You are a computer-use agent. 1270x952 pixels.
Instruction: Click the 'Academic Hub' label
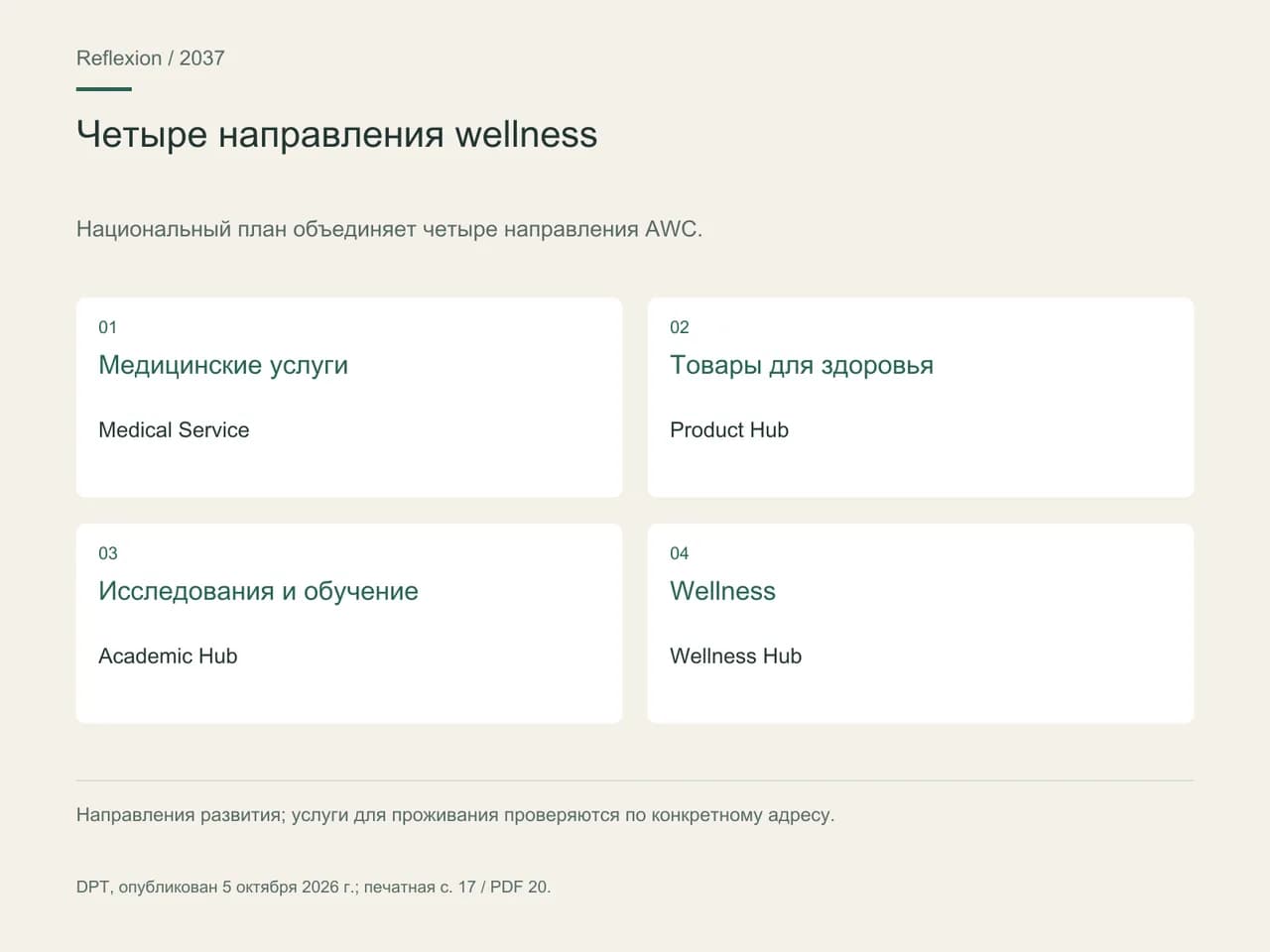click(x=168, y=656)
